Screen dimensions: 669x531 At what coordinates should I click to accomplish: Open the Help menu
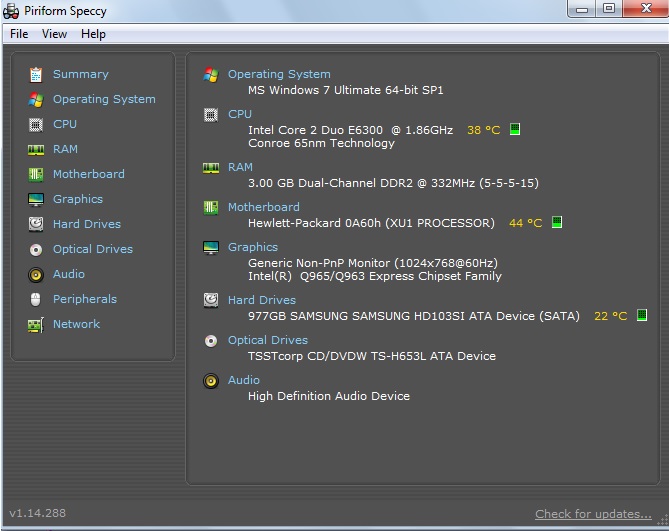click(x=93, y=34)
